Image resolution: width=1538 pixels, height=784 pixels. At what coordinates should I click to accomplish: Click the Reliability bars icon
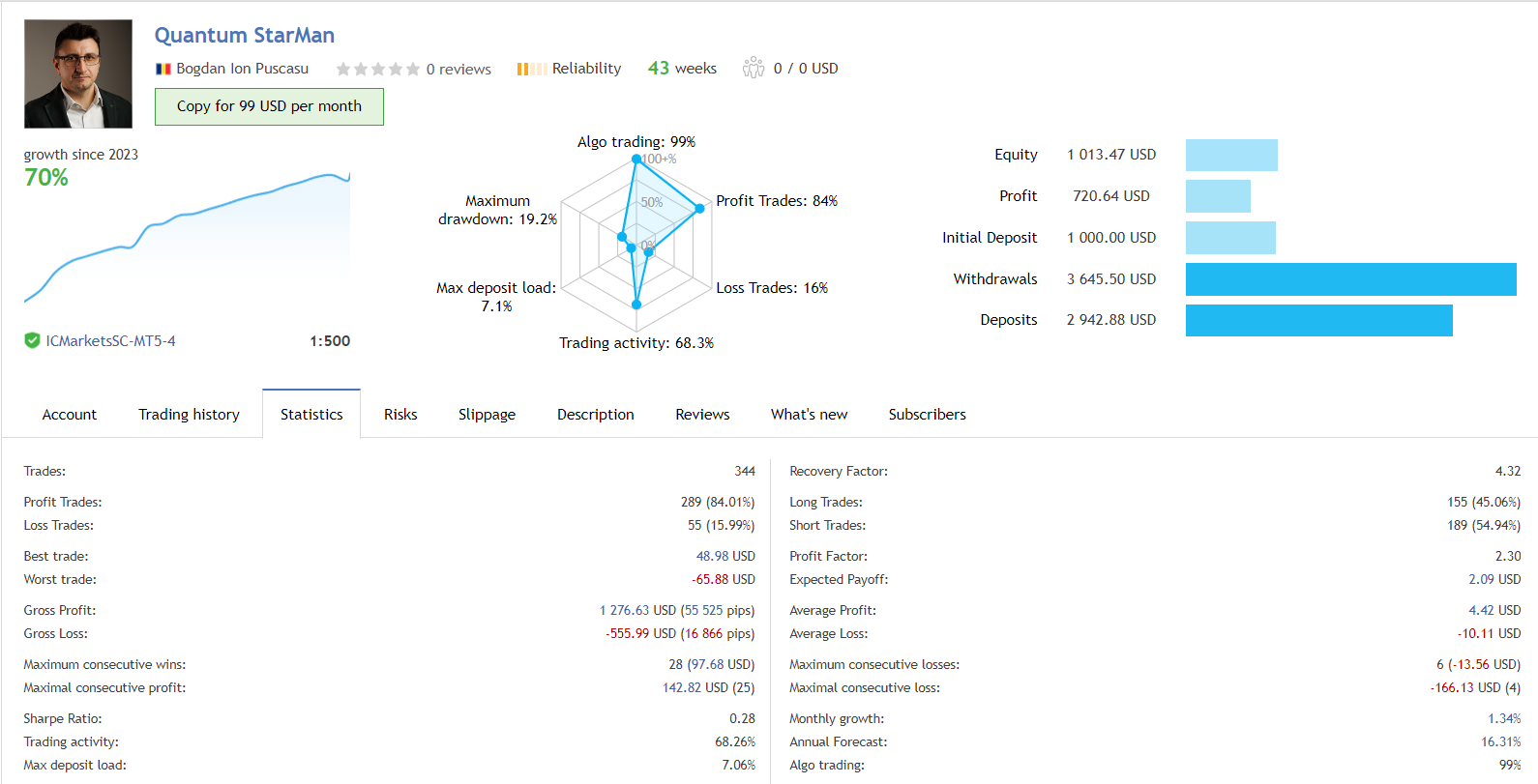click(x=531, y=69)
